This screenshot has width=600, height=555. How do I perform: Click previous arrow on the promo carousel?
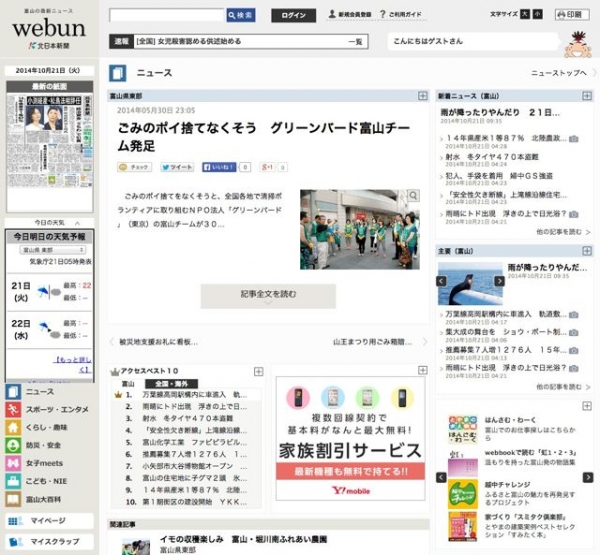[441, 477]
